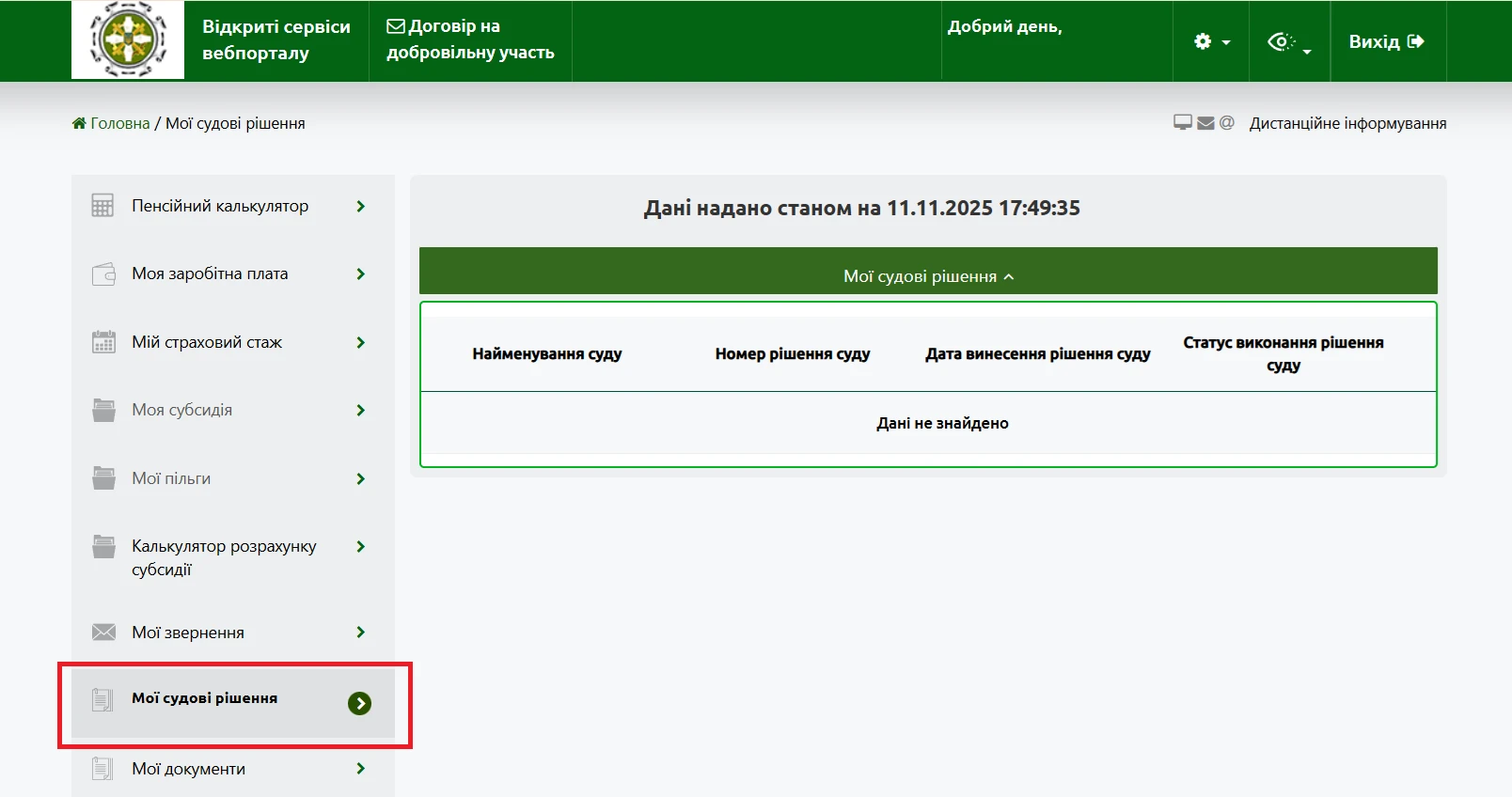Viewport: 1512px width, 797px height.
Task: Click the Вихід logout button
Action: 1386,41
